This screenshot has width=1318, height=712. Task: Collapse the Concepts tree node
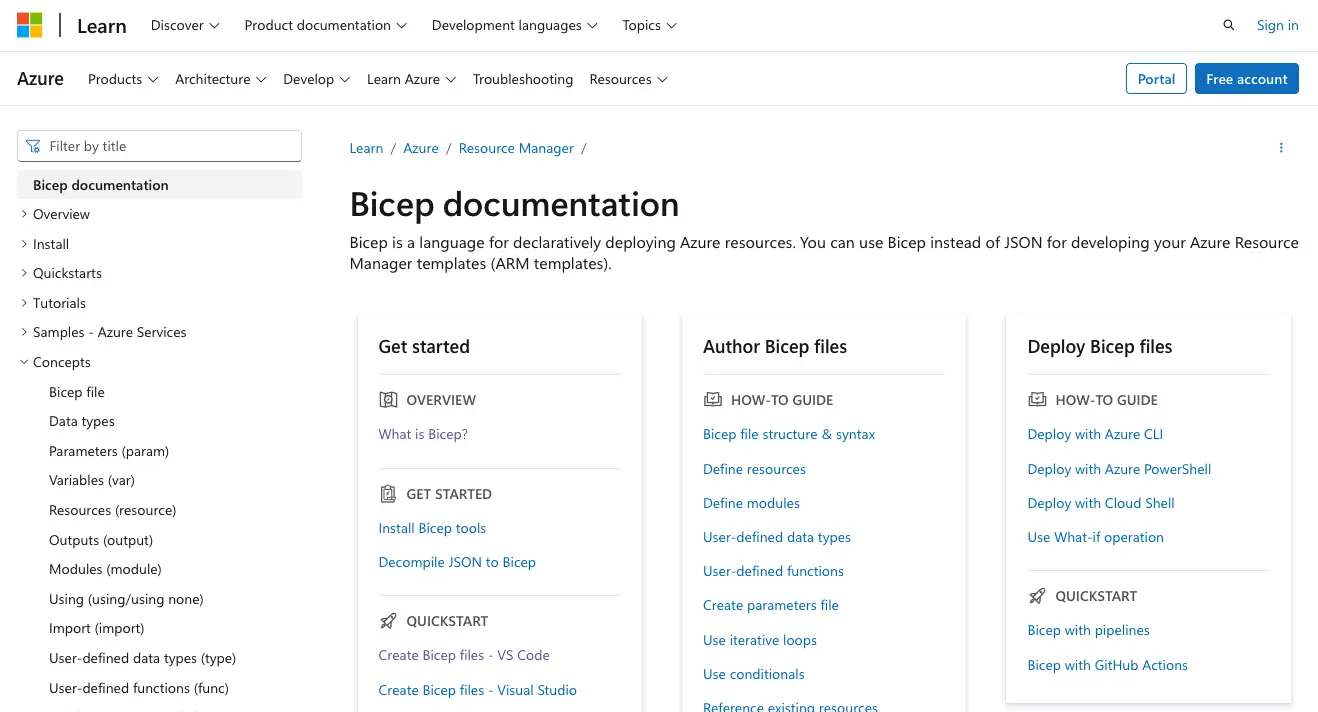click(x=24, y=362)
